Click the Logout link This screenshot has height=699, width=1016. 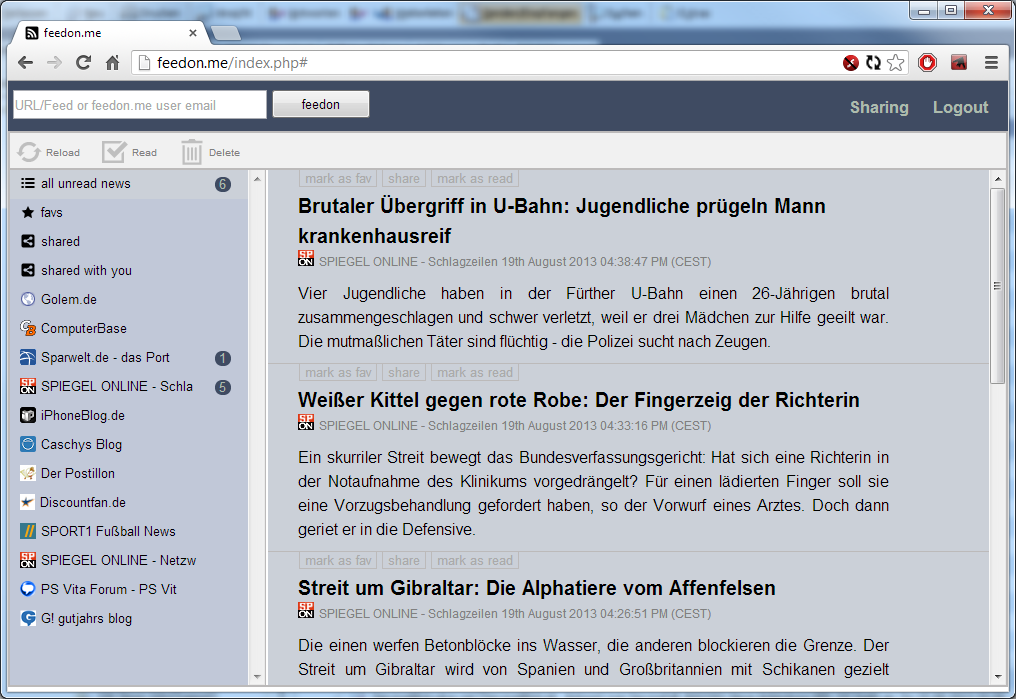point(960,107)
